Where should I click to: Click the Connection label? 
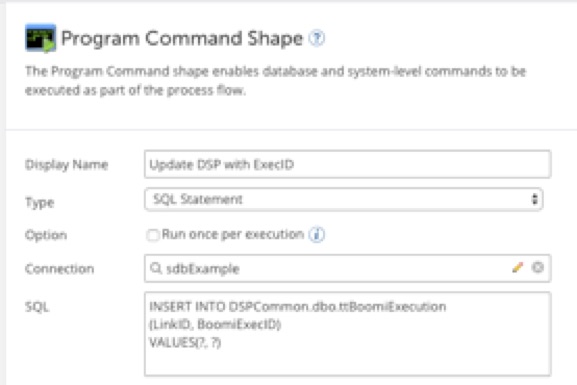click(x=60, y=269)
